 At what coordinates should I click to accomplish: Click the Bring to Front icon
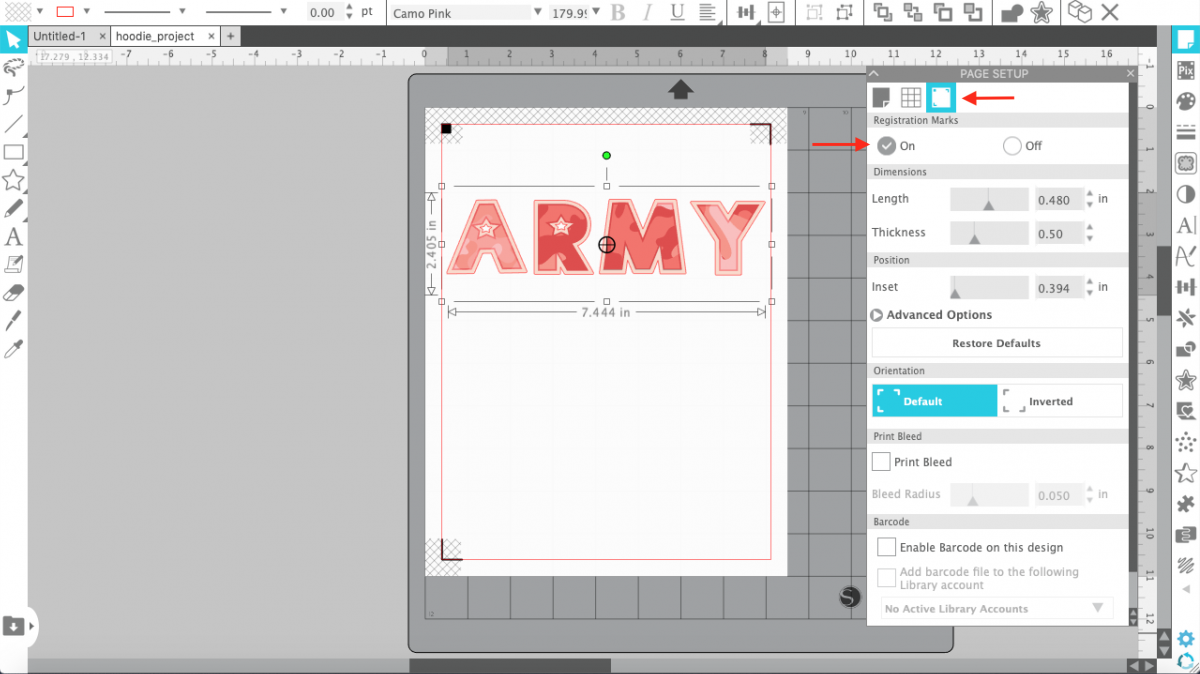tap(883, 12)
